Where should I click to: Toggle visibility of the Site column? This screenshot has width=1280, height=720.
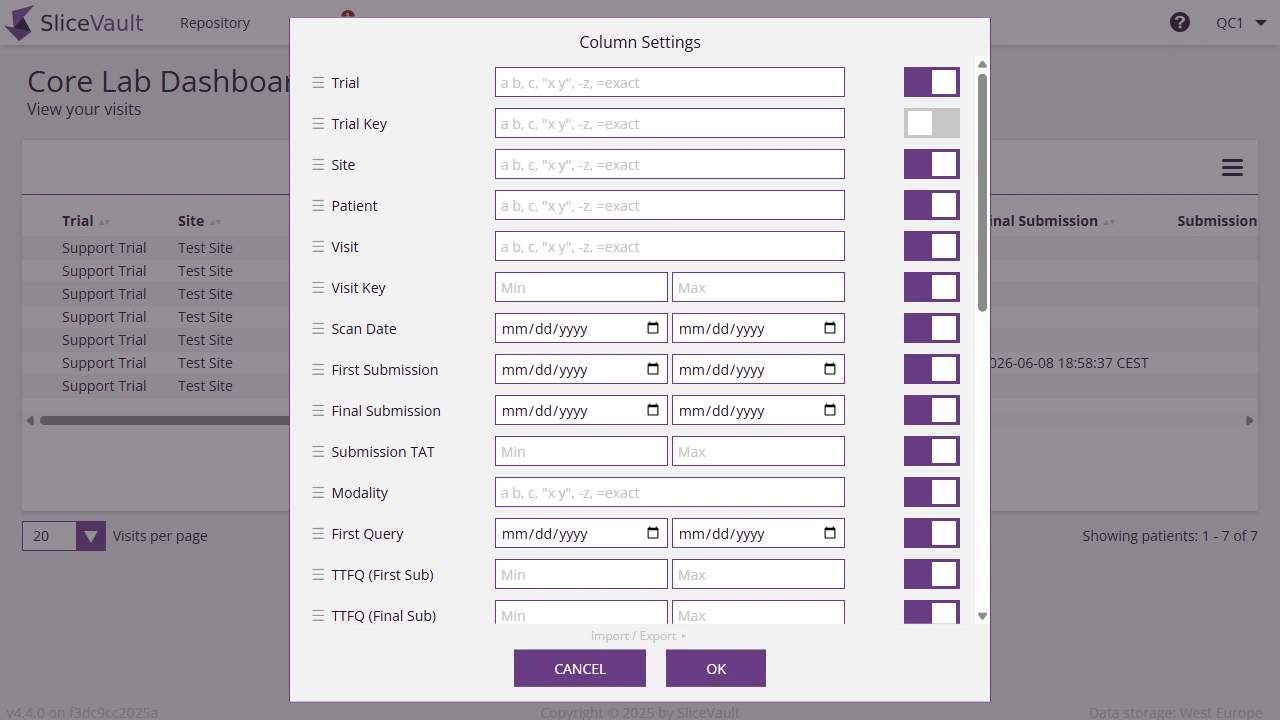[x=932, y=164]
